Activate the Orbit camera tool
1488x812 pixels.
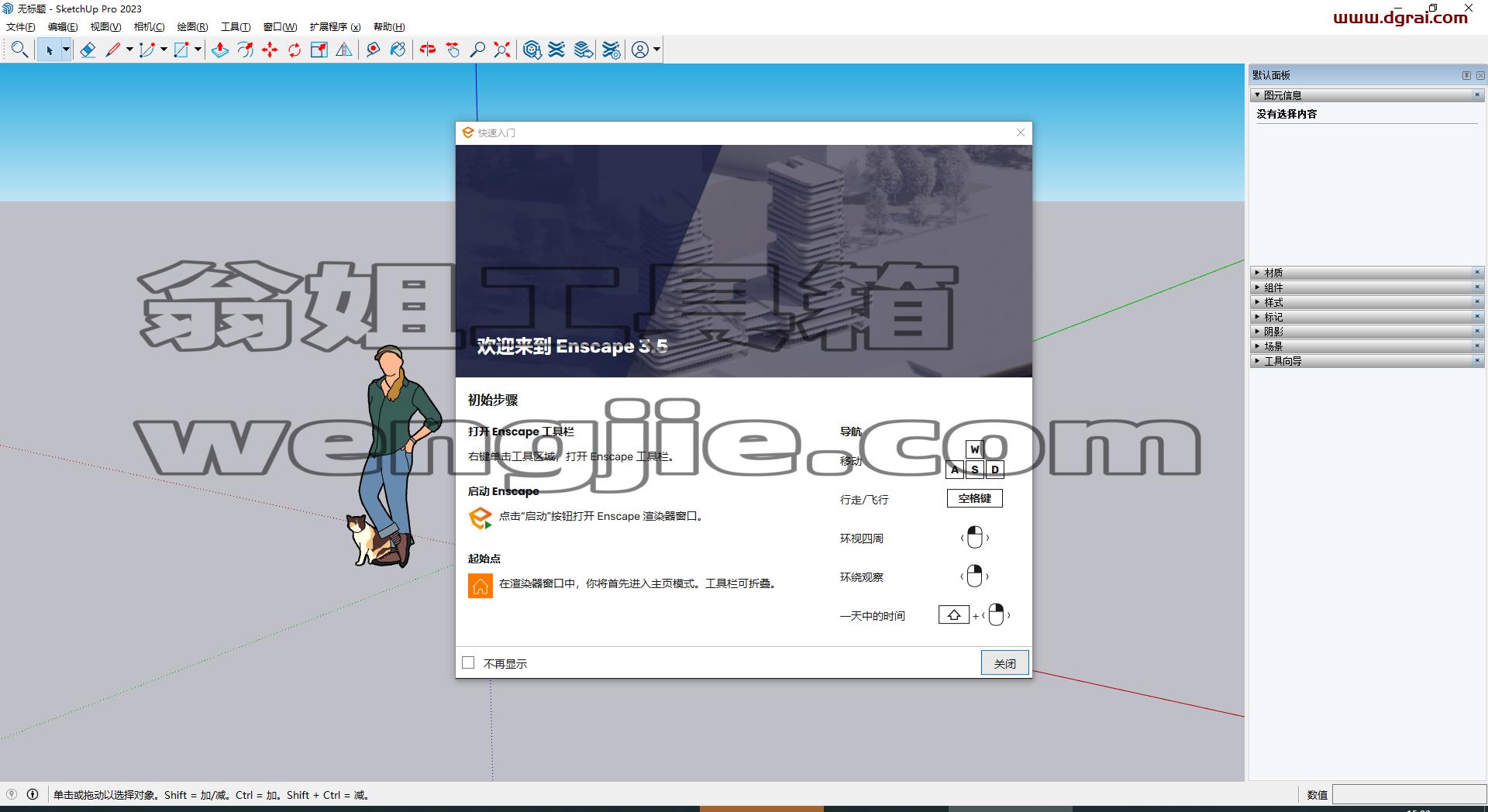pyautogui.click(x=428, y=50)
